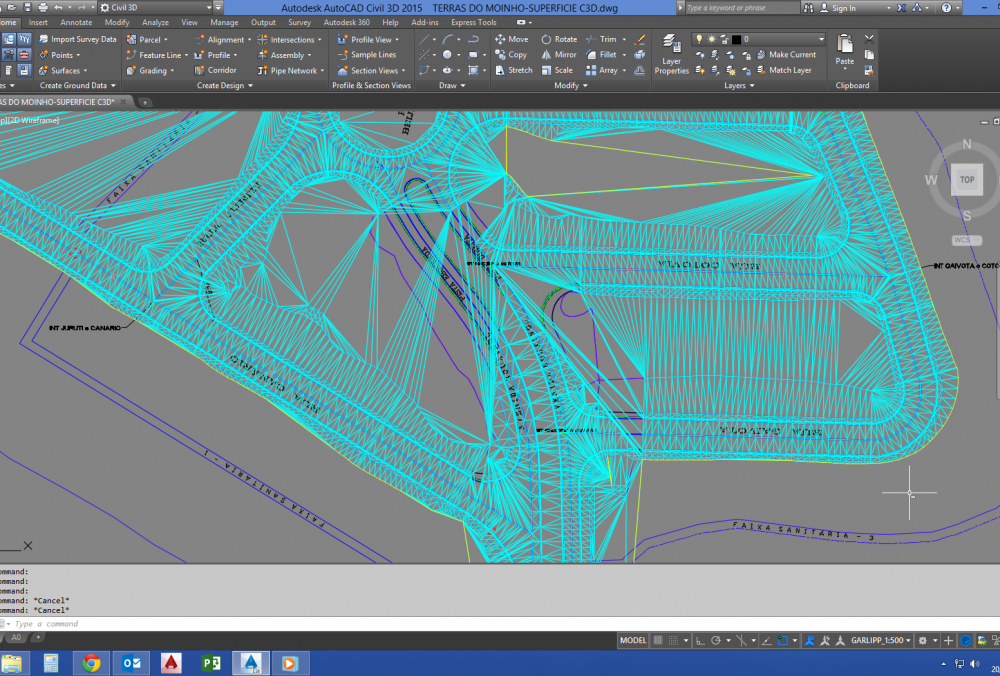
Task: Click the Plot printer icon
Action: [x=43, y=8]
